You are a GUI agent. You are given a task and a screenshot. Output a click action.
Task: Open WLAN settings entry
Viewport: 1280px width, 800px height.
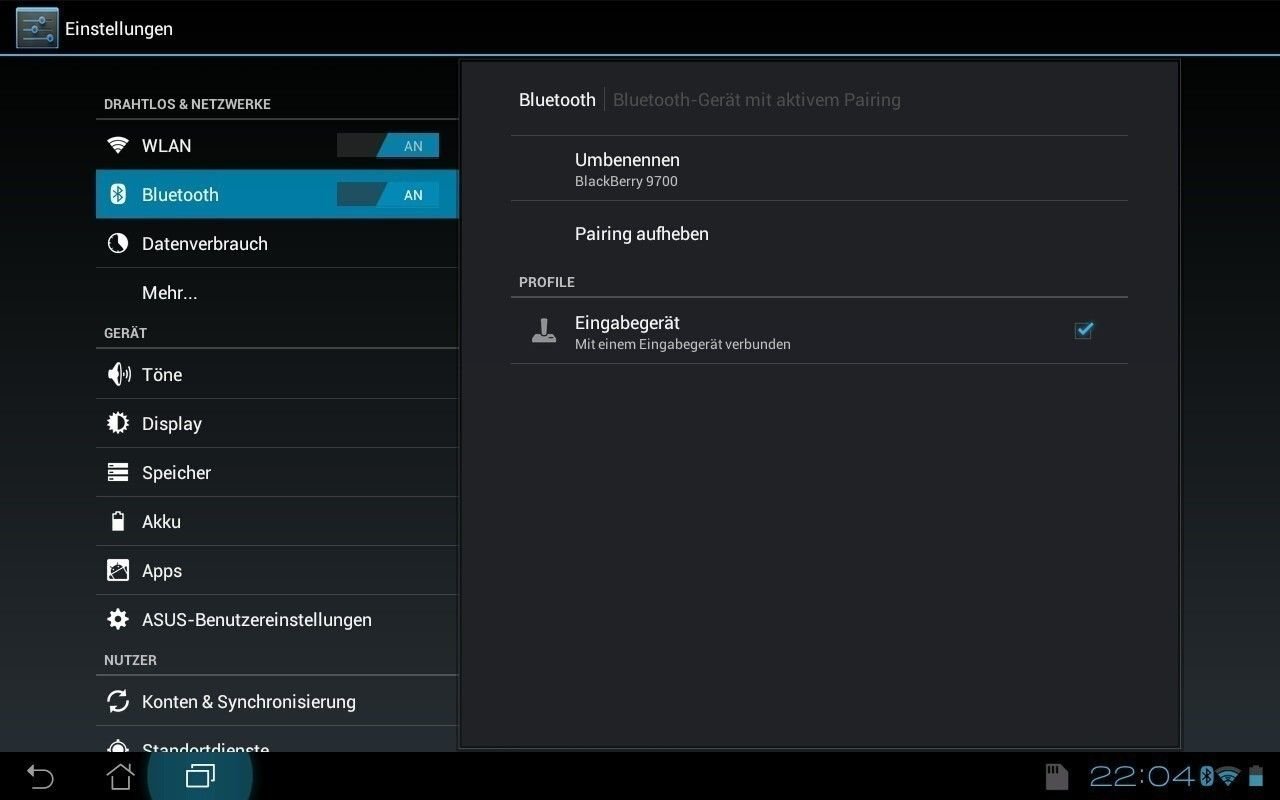(x=277, y=145)
